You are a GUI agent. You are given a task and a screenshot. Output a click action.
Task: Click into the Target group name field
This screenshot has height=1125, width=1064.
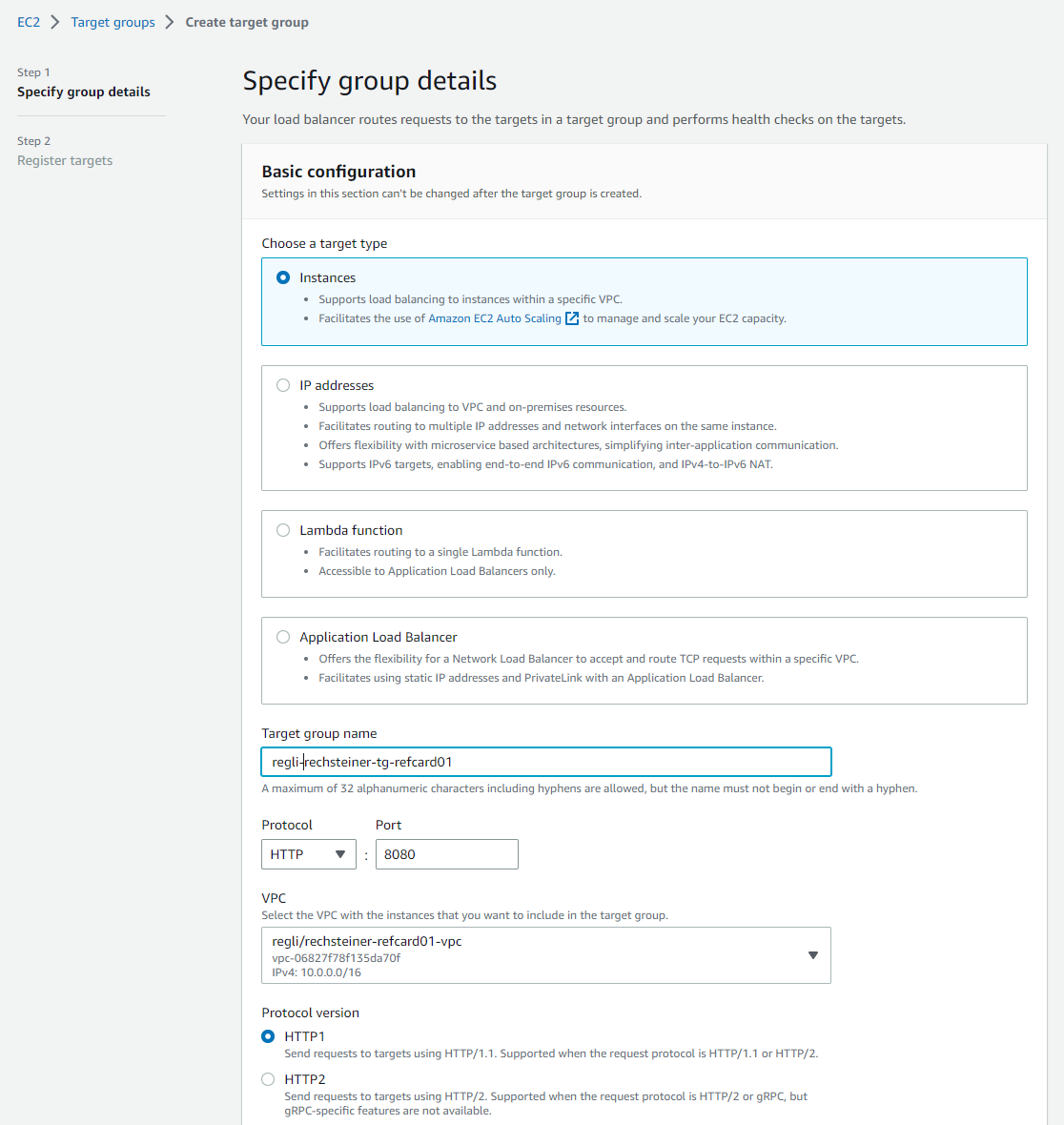pos(545,762)
